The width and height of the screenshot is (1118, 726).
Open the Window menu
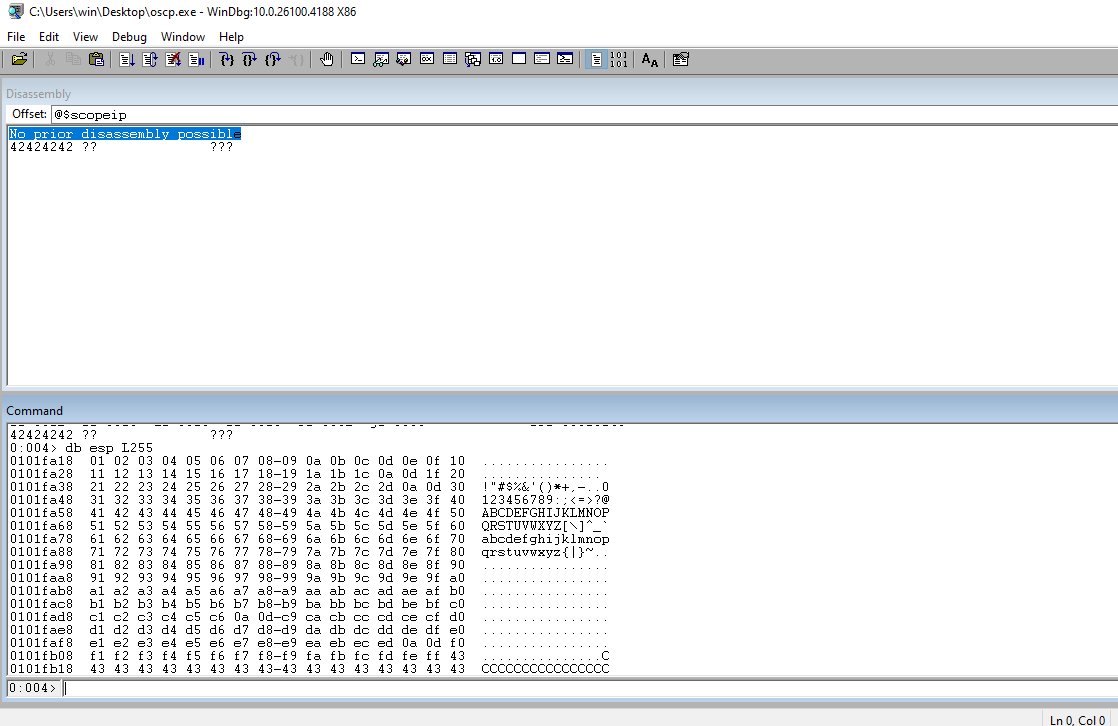tap(183, 37)
